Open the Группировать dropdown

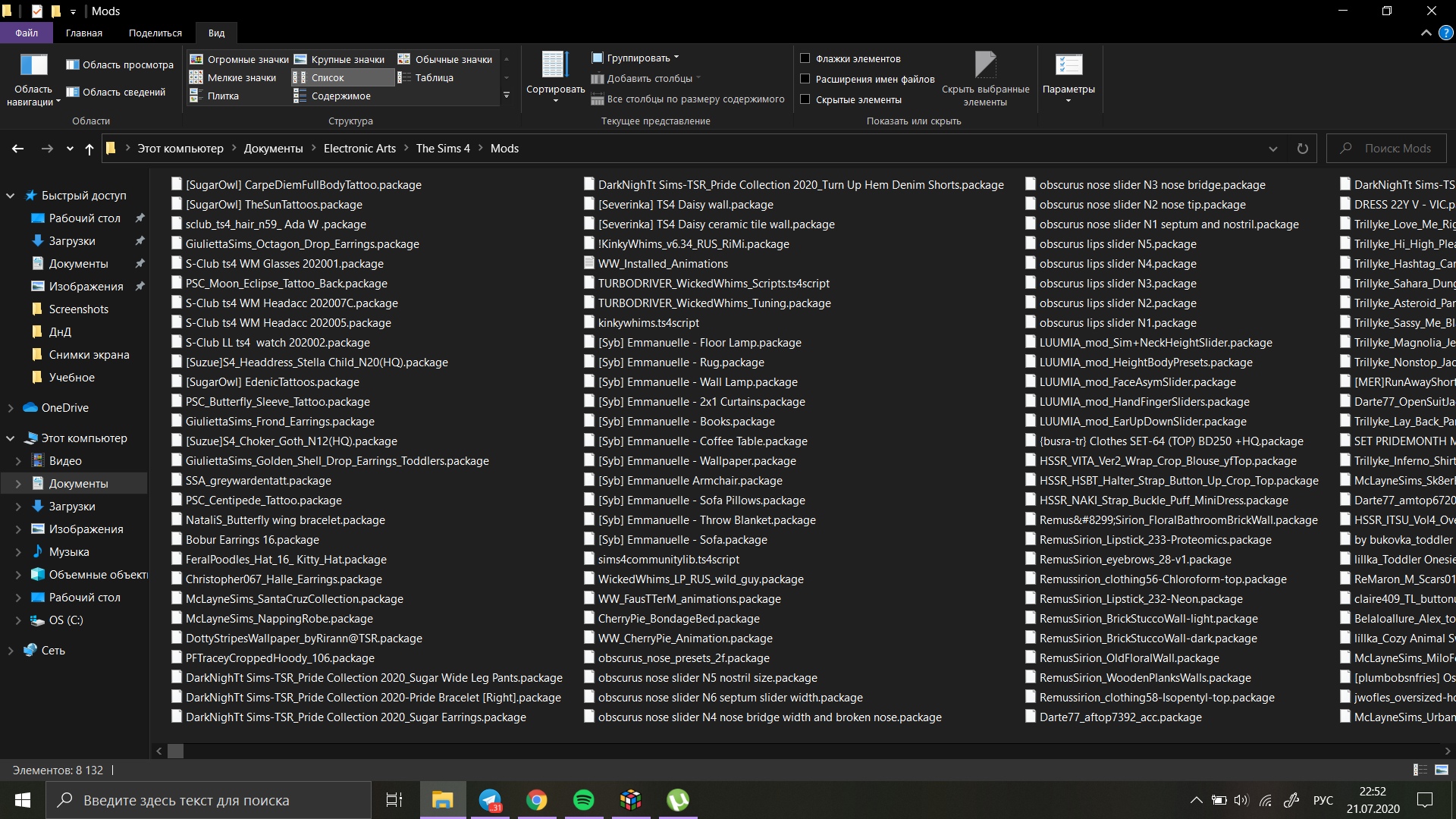tap(635, 58)
